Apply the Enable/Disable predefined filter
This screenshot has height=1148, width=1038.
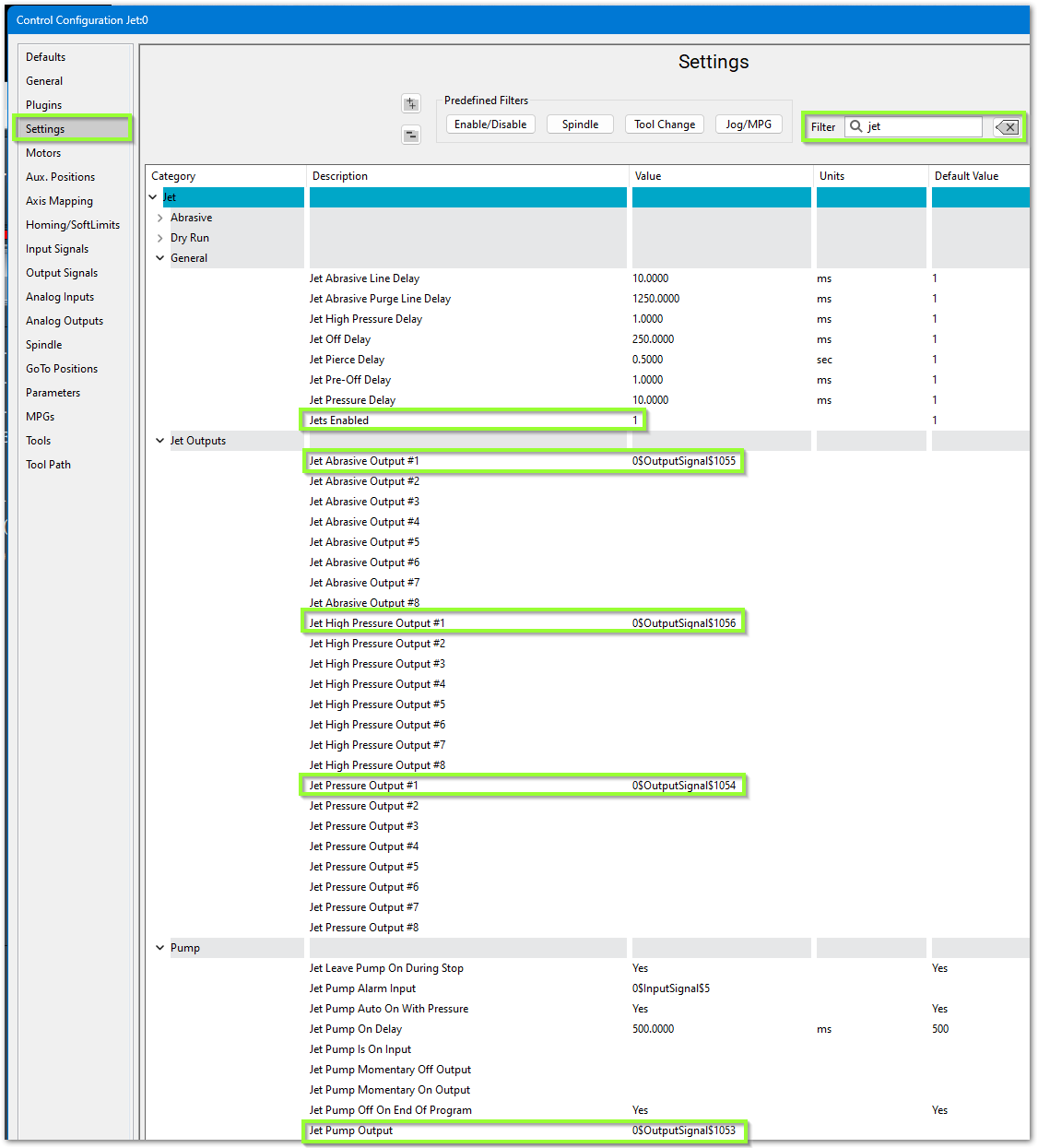tap(490, 124)
